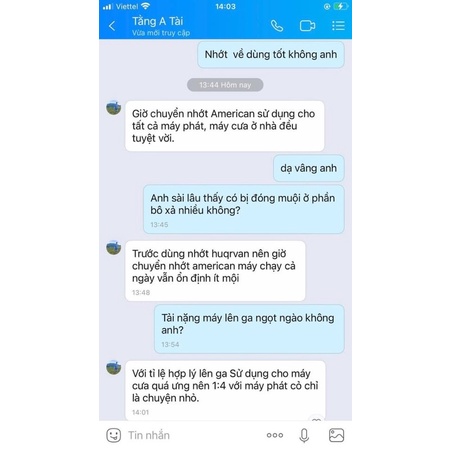Open contact name Tăng A Tài in header

158,21
